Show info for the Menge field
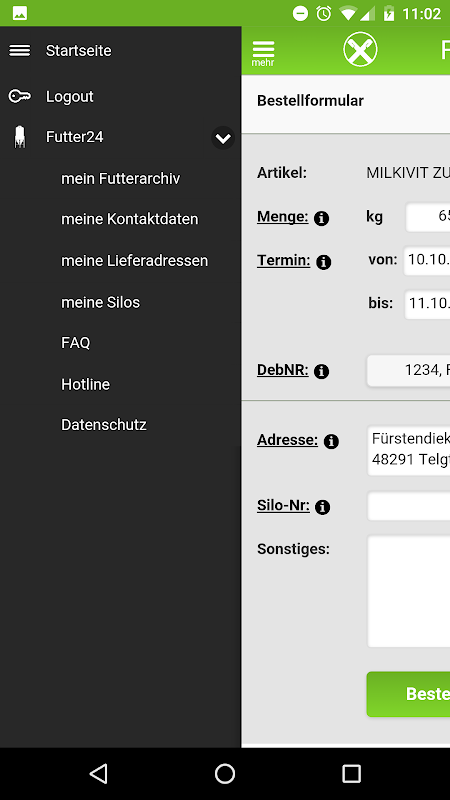The height and width of the screenshot is (800, 450). (321, 219)
